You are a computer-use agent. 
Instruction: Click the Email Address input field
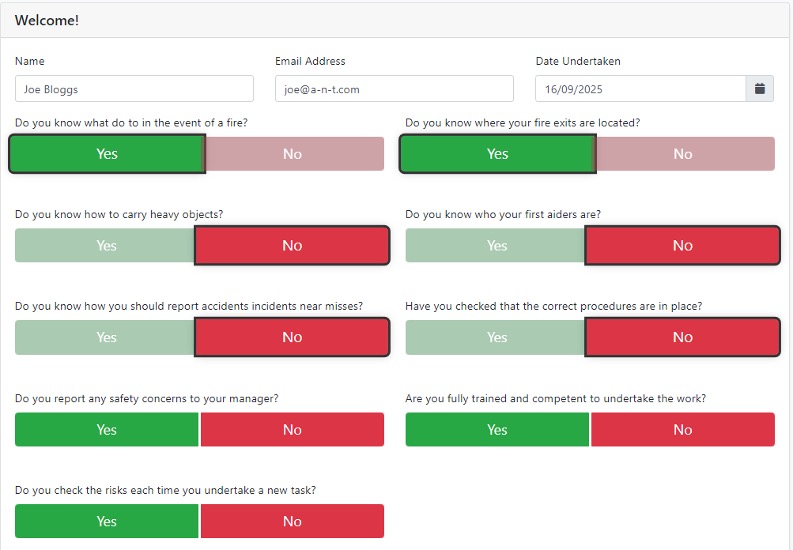point(394,89)
